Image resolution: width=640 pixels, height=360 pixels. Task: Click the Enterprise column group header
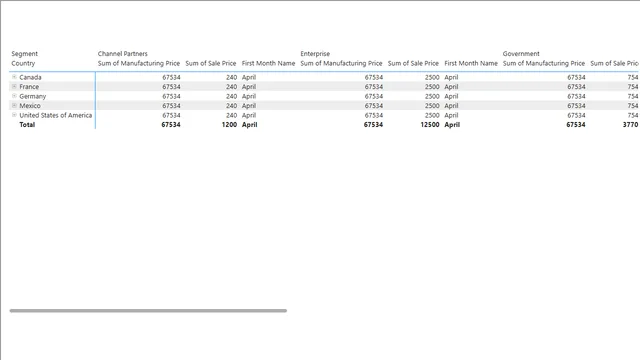[315, 53]
